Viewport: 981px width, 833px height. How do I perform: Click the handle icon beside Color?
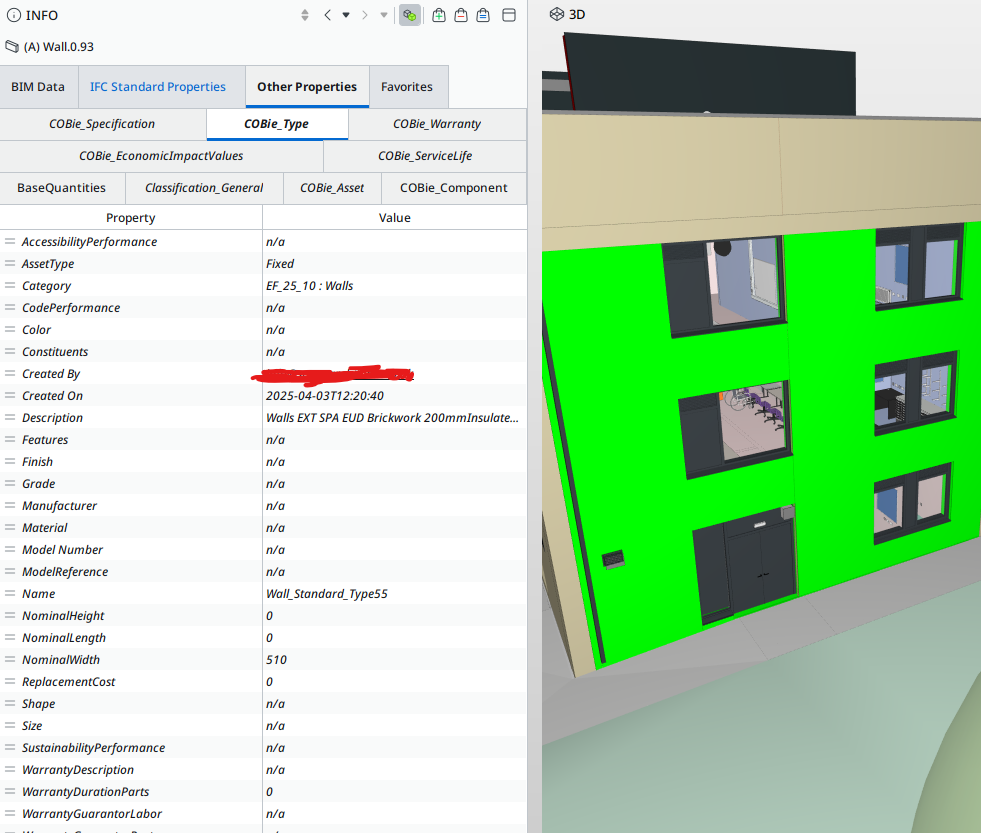(10, 329)
